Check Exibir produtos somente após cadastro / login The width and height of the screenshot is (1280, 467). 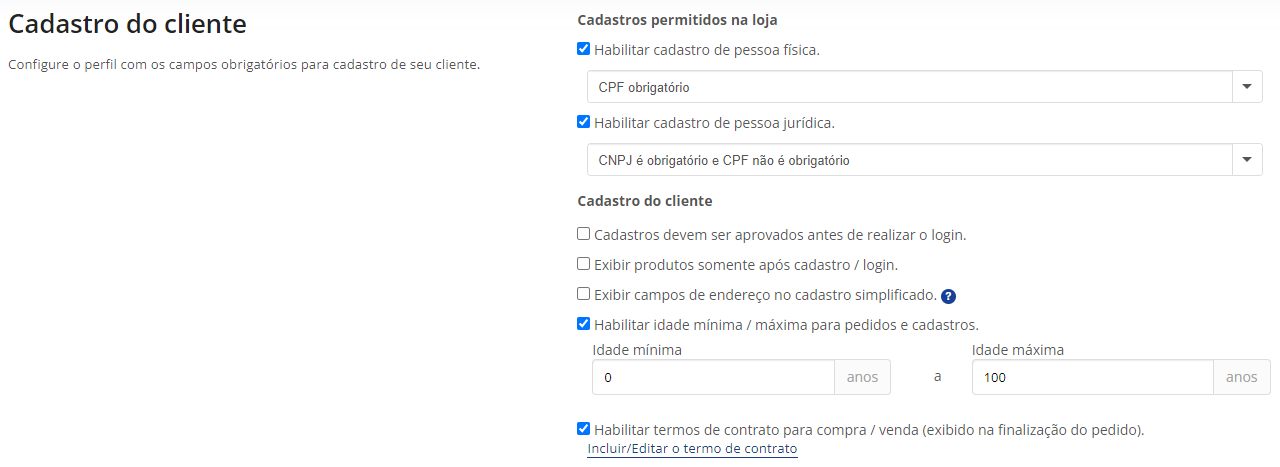tap(584, 264)
